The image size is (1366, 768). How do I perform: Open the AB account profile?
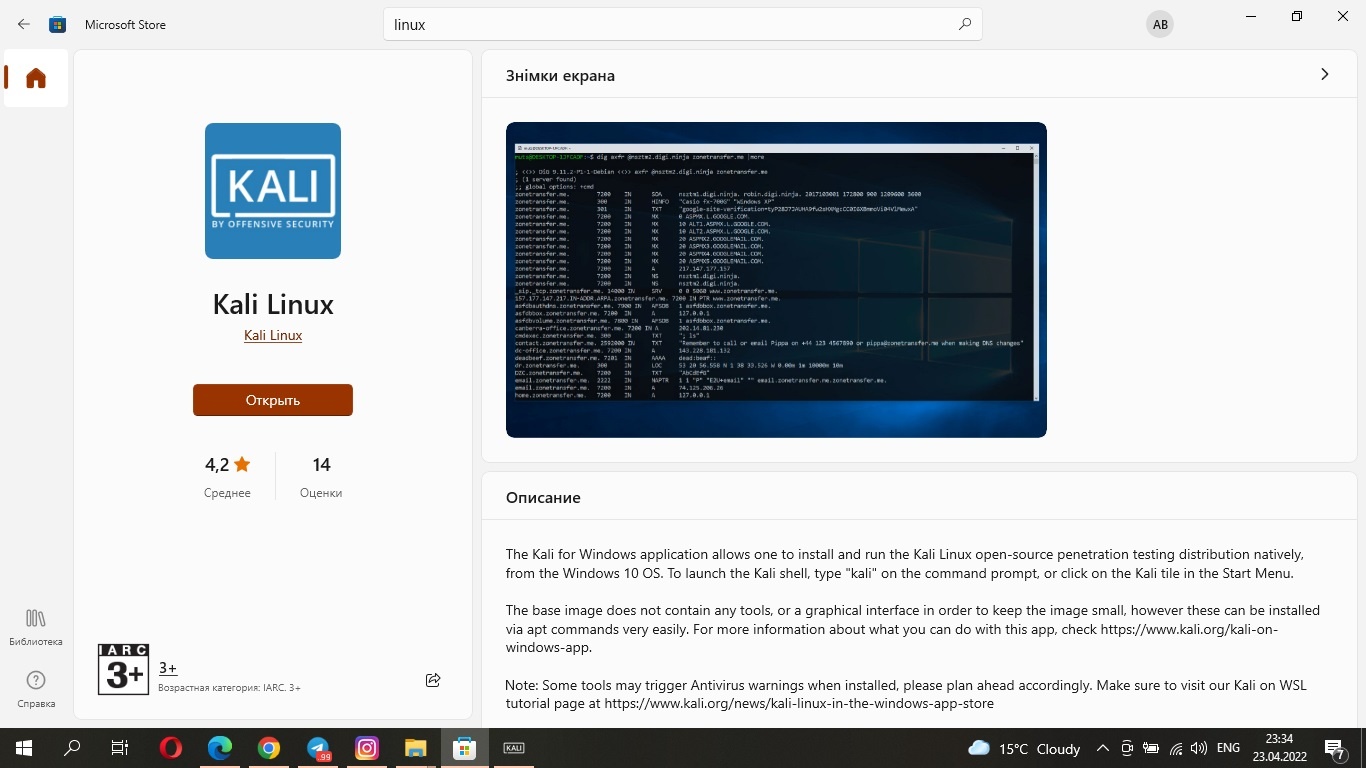(1160, 25)
